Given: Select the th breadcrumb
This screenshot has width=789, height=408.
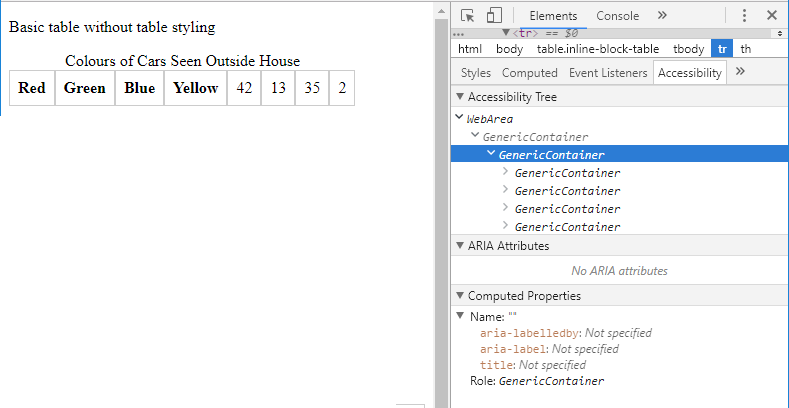Looking at the screenshot, I should pos(746,49).
